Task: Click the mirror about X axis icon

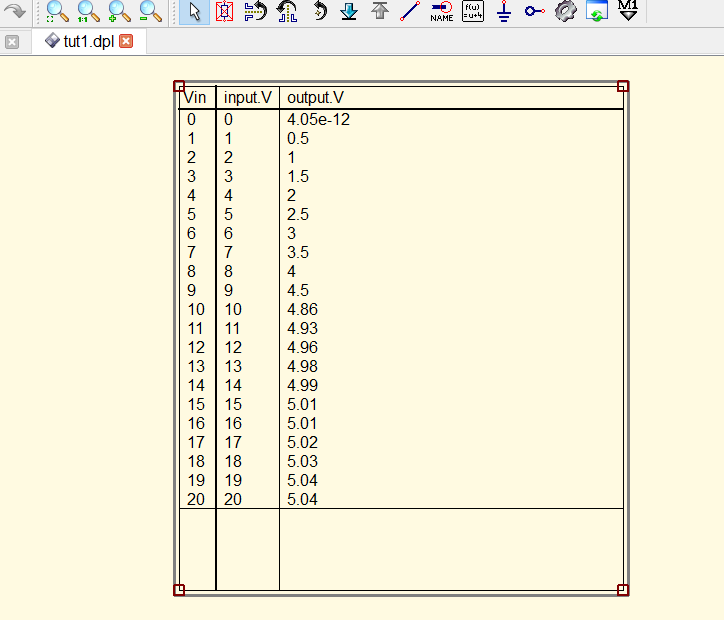Action: click(x=255, y=11)
